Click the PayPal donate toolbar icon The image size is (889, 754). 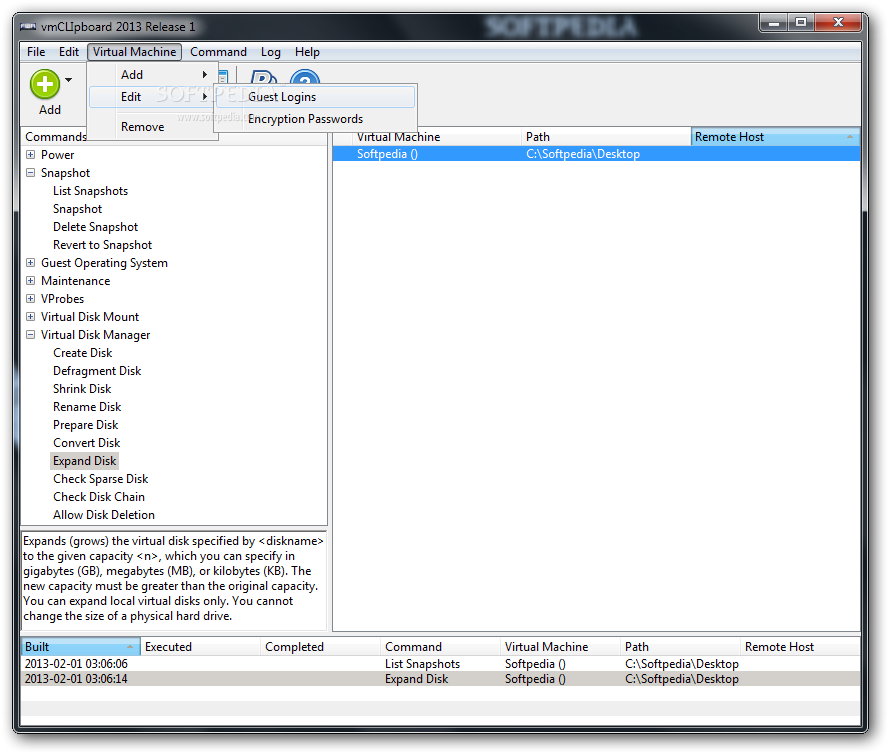point(264,78)
